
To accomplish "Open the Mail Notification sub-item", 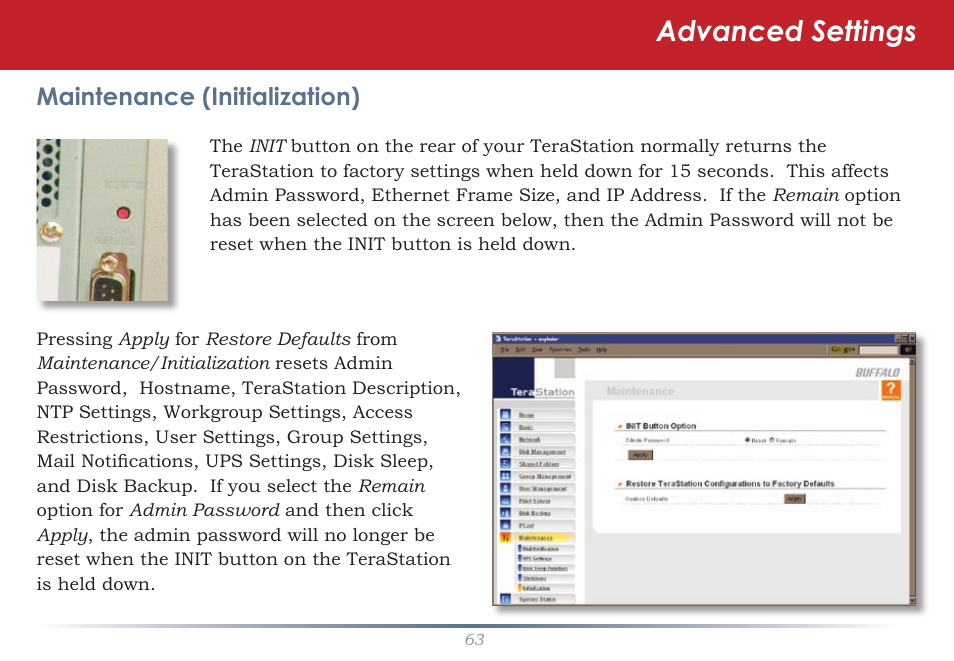I will click(540, 548).
